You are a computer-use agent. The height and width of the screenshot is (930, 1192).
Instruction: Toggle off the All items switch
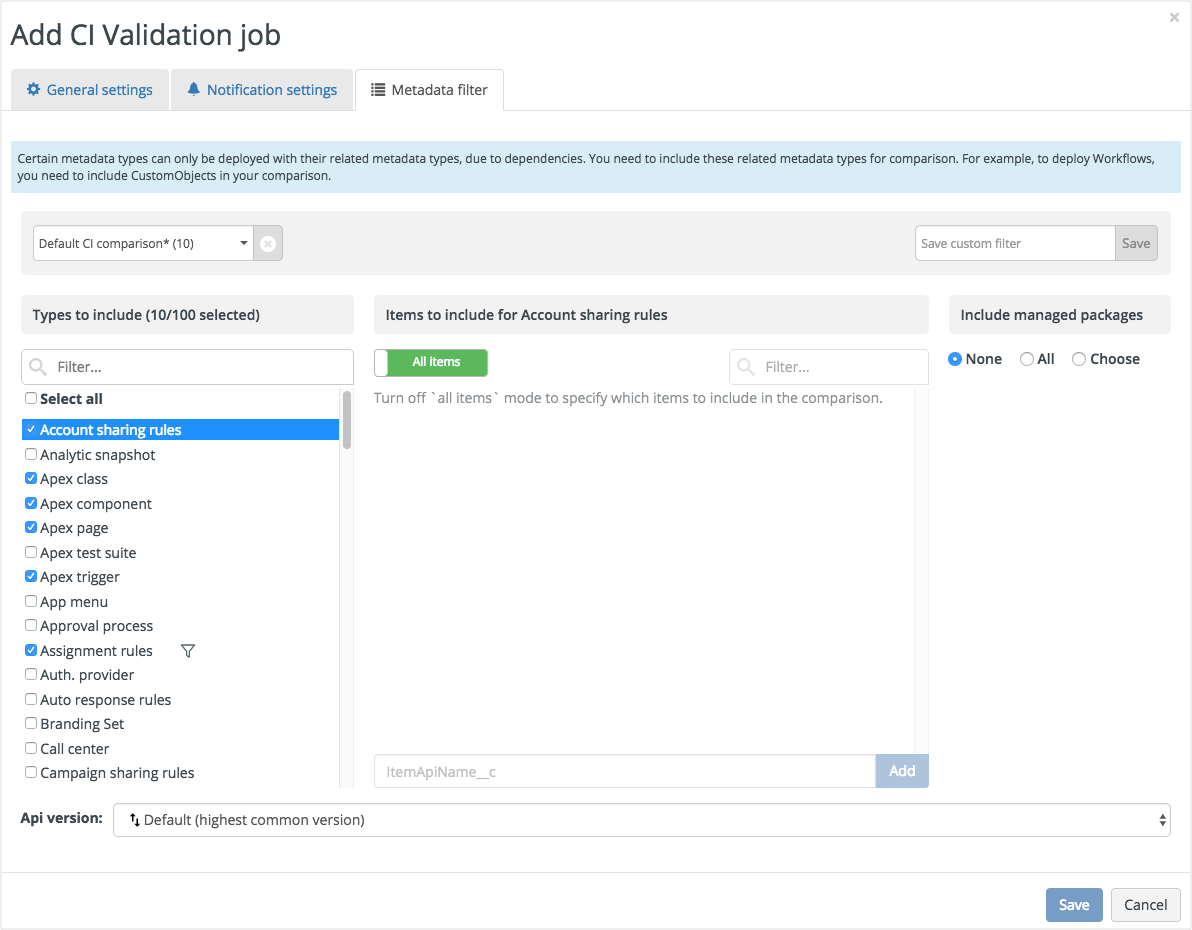pyautogui.click(x=431, y=362)
